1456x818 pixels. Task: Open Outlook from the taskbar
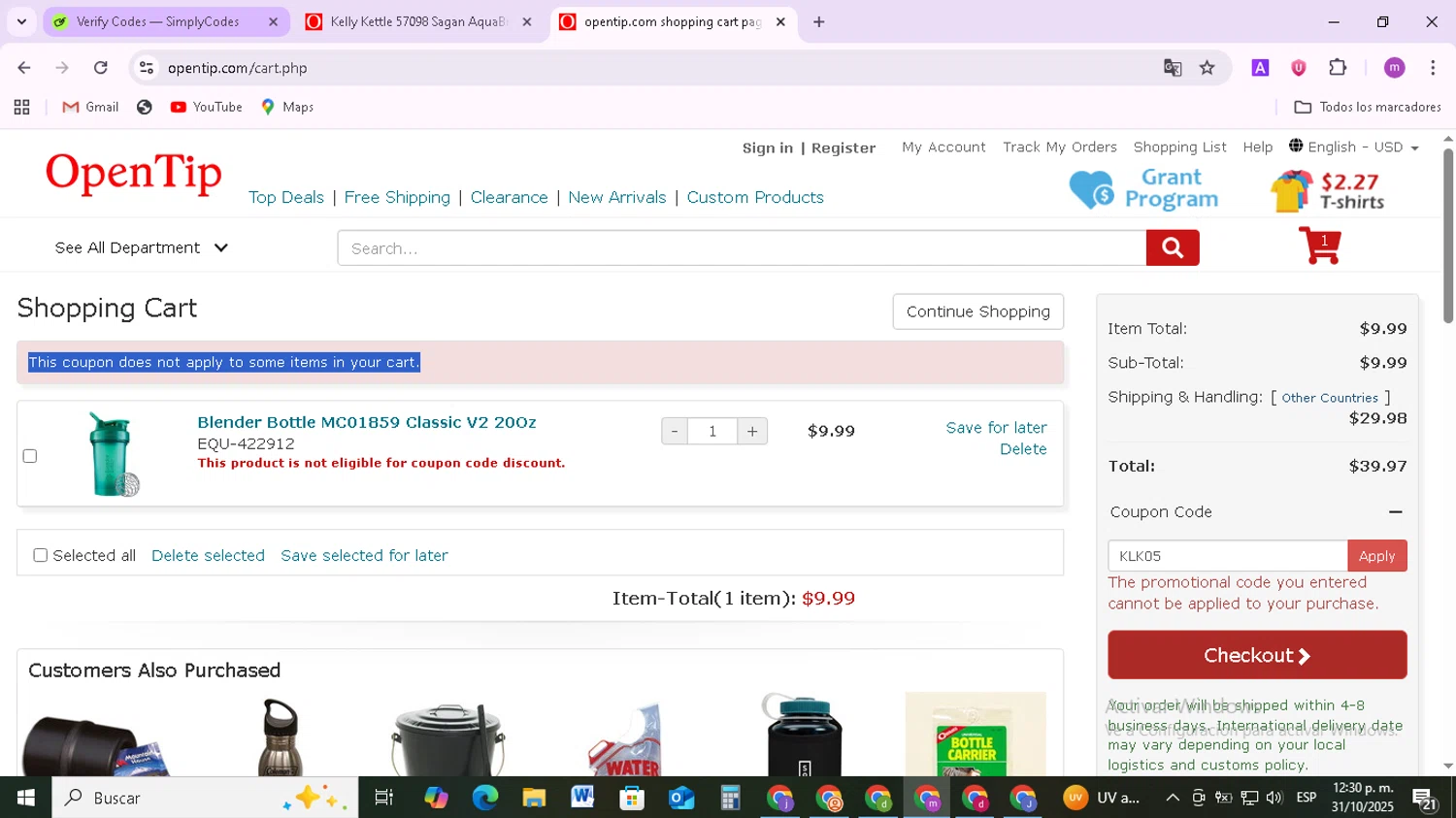[681, 798]
